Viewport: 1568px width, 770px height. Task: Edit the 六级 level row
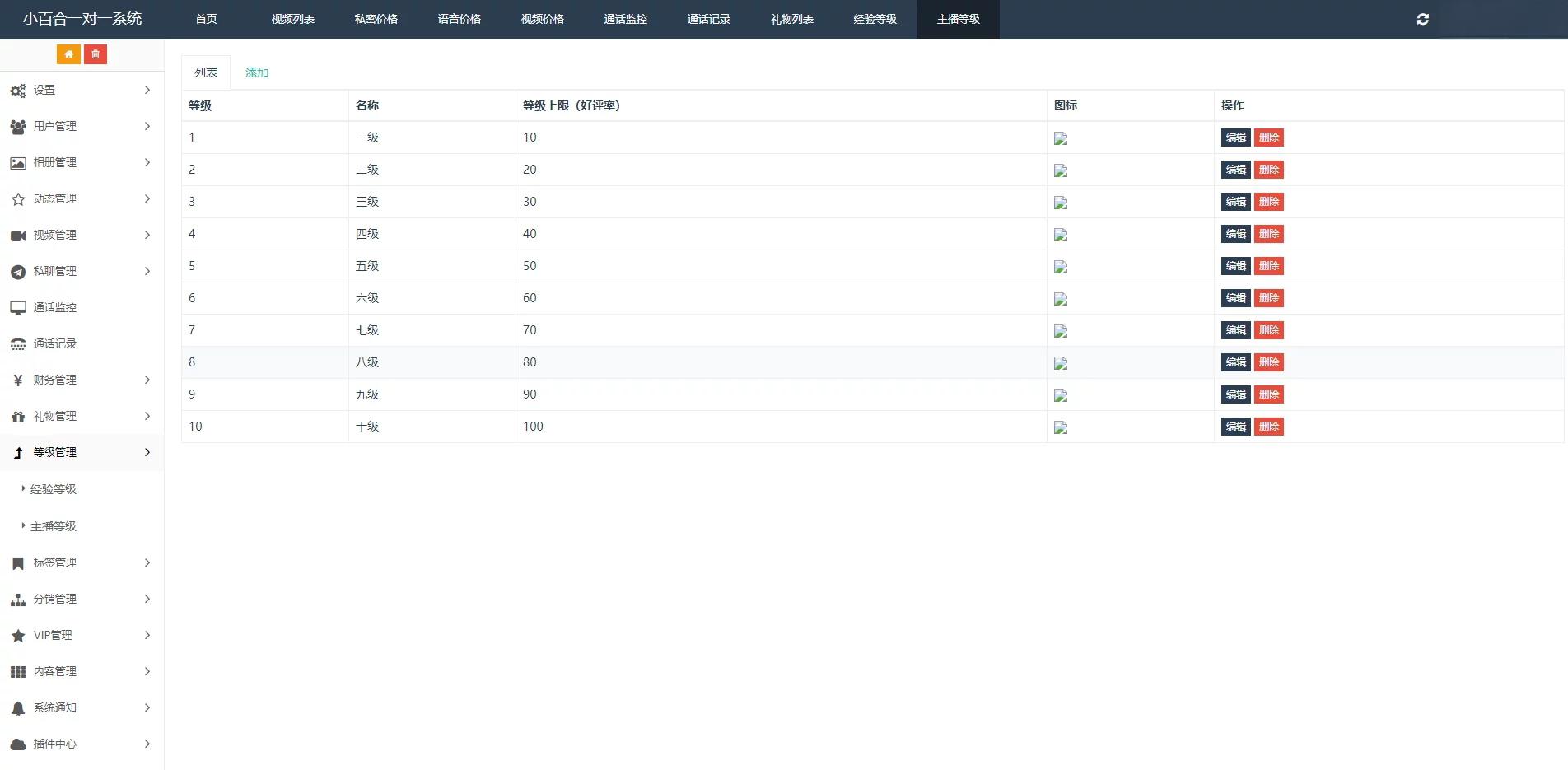click(1236, 298)
